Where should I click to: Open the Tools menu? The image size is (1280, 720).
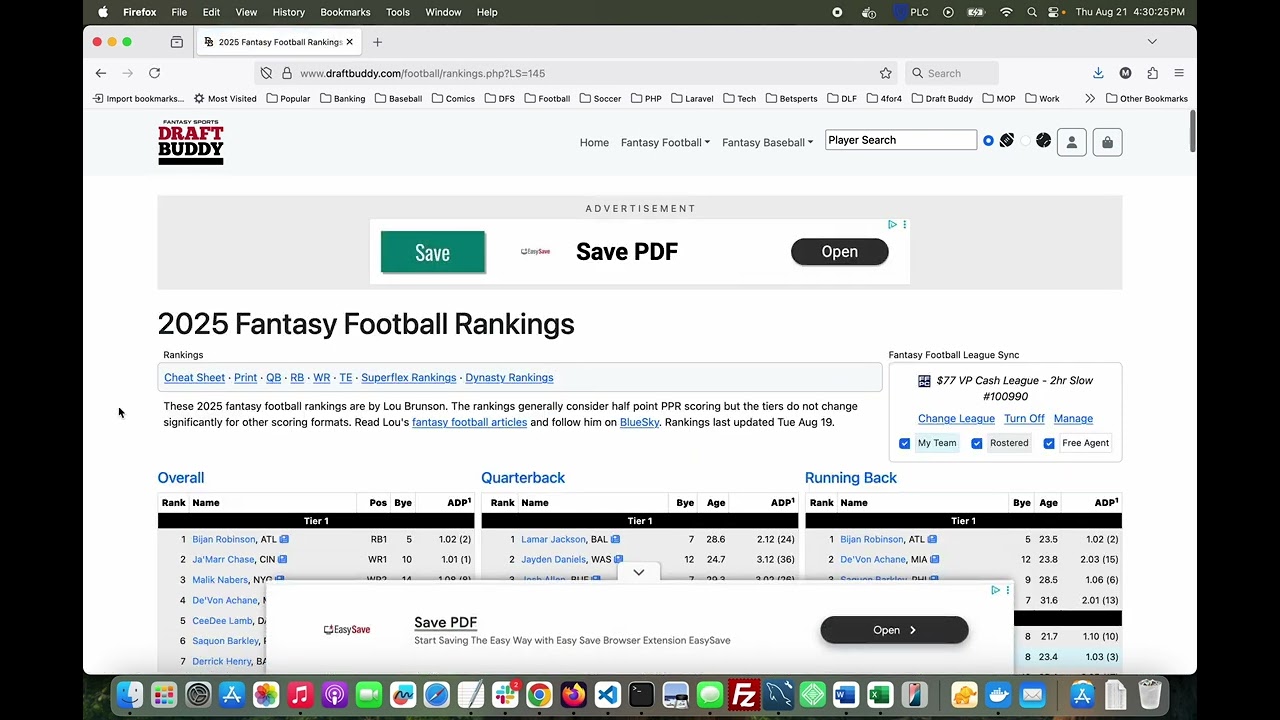pyautogui.click(x=398, y=12)
